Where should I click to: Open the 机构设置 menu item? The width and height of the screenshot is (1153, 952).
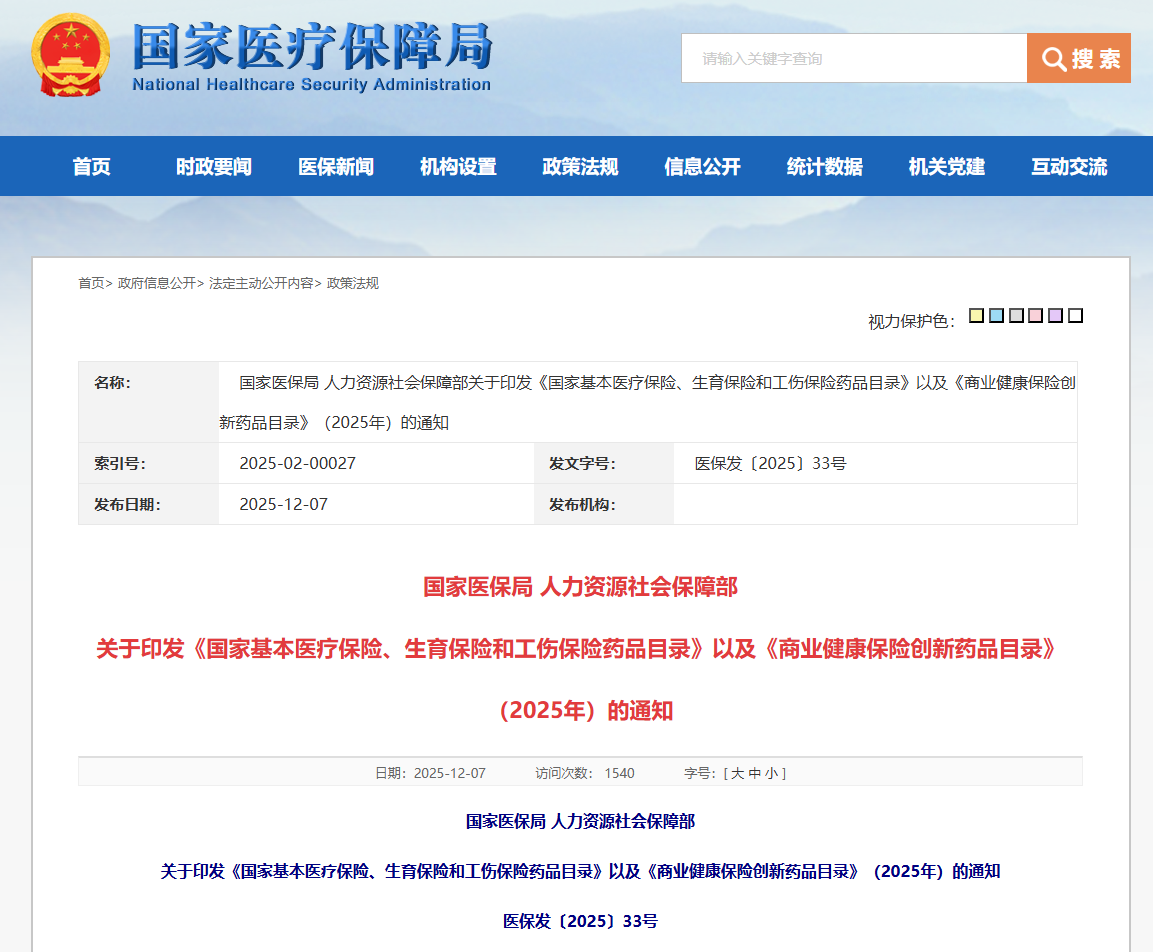(x=458, y=167)
